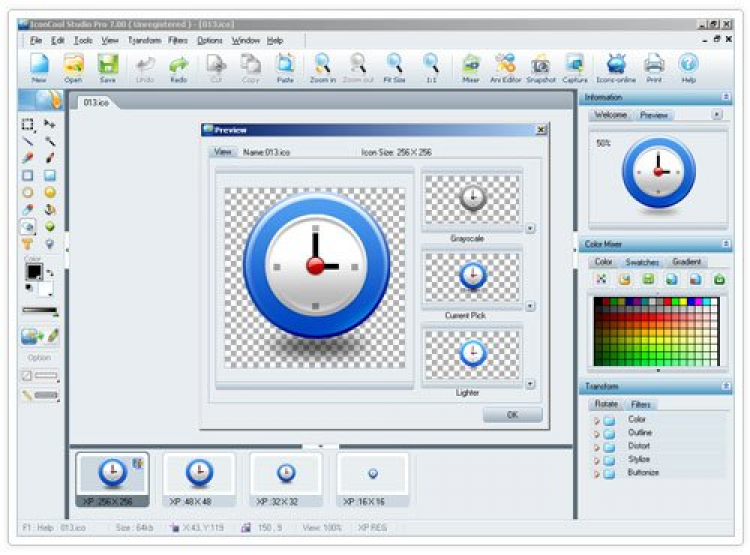
Task: Open Help from the toolbar
Action: (x=688, y=68)
